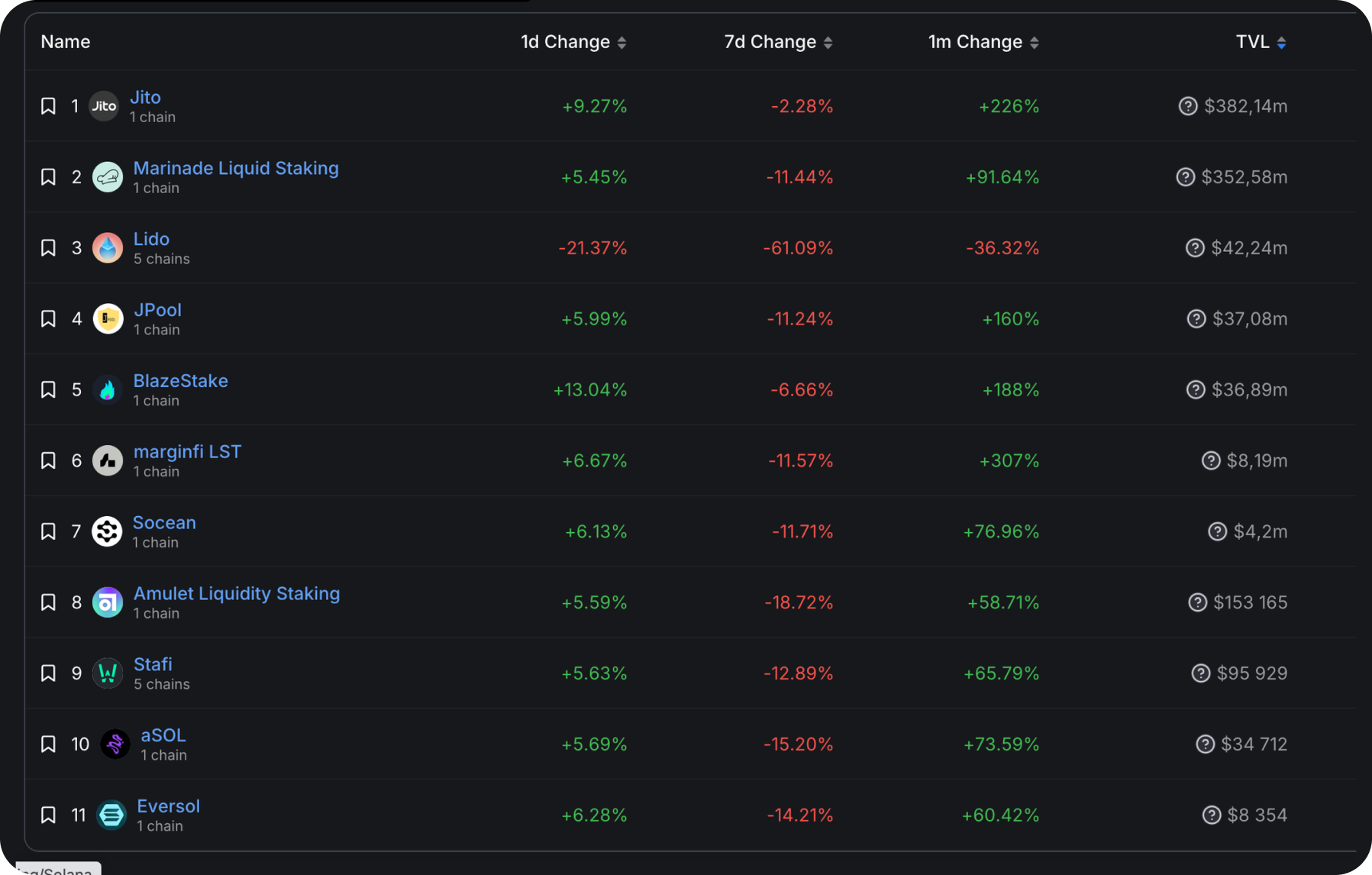
Task: Click the Amulet Liquidity Staking logo
Action: [108, 602]
